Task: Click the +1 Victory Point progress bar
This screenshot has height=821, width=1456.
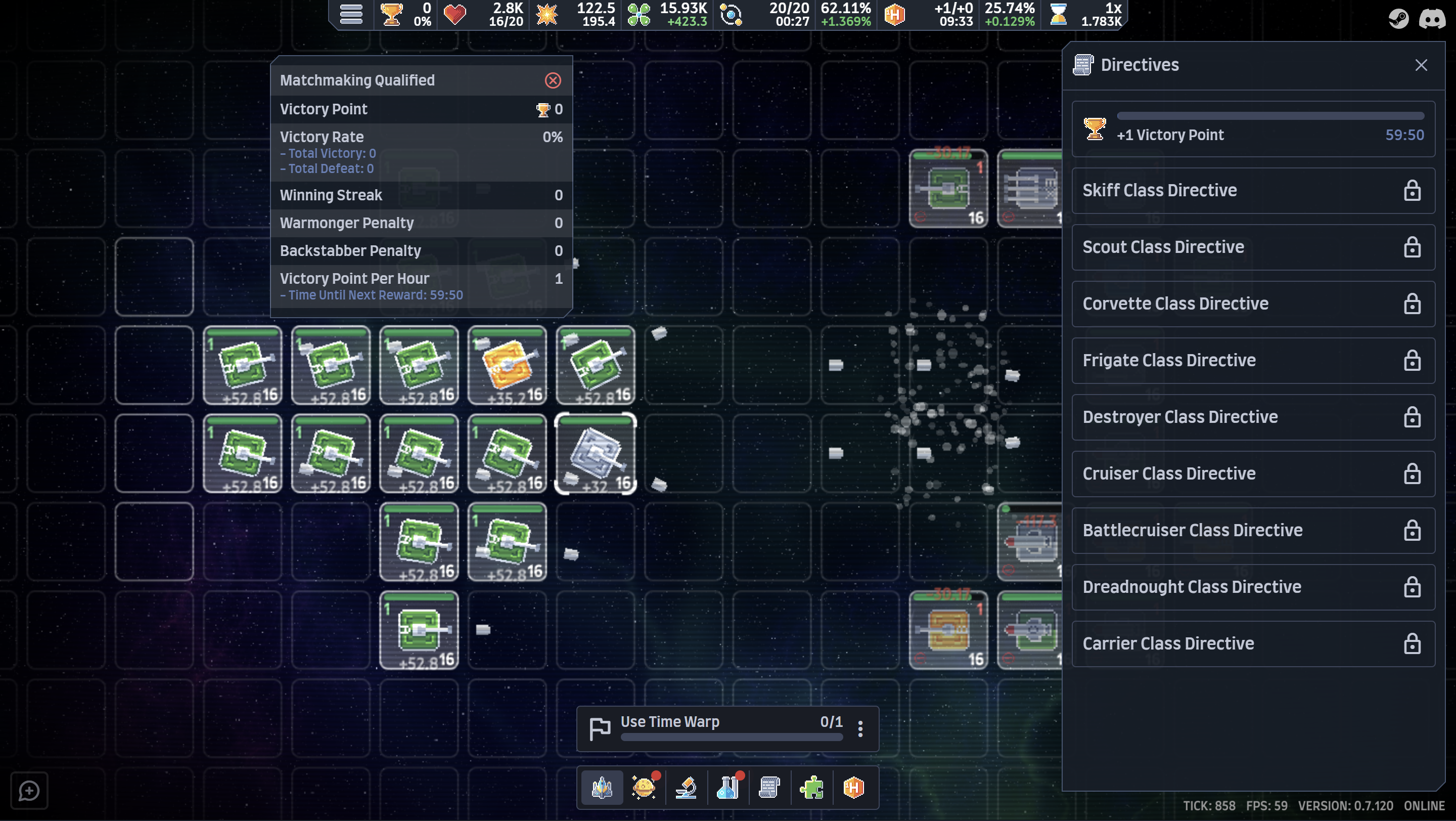Action: click(x=1270, y=115)
